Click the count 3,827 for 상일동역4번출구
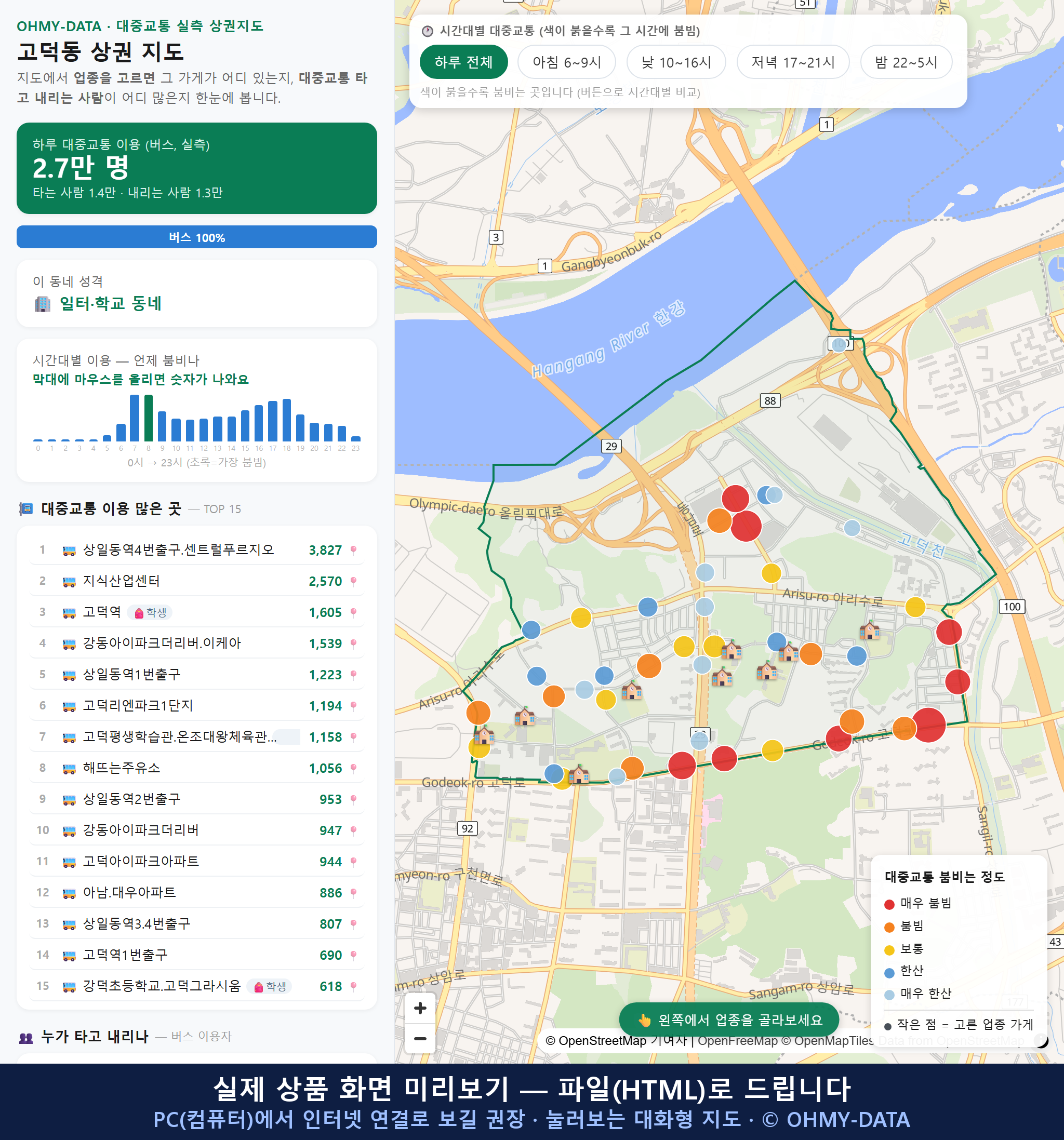1064x1140 pixels. (325, 551)
